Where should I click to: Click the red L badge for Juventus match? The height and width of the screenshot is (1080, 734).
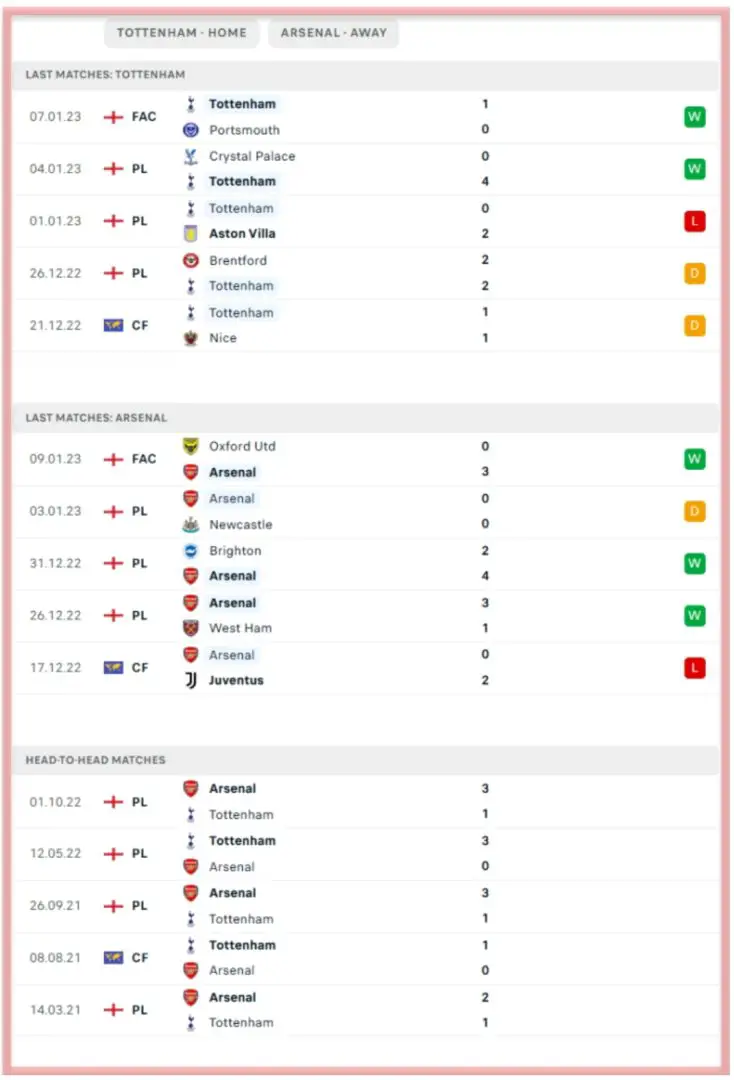[x=695, y=667]
